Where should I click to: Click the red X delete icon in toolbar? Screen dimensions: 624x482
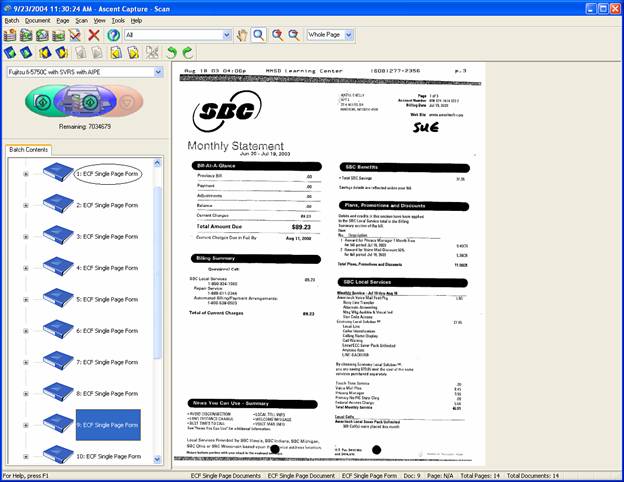click(93, 35)
